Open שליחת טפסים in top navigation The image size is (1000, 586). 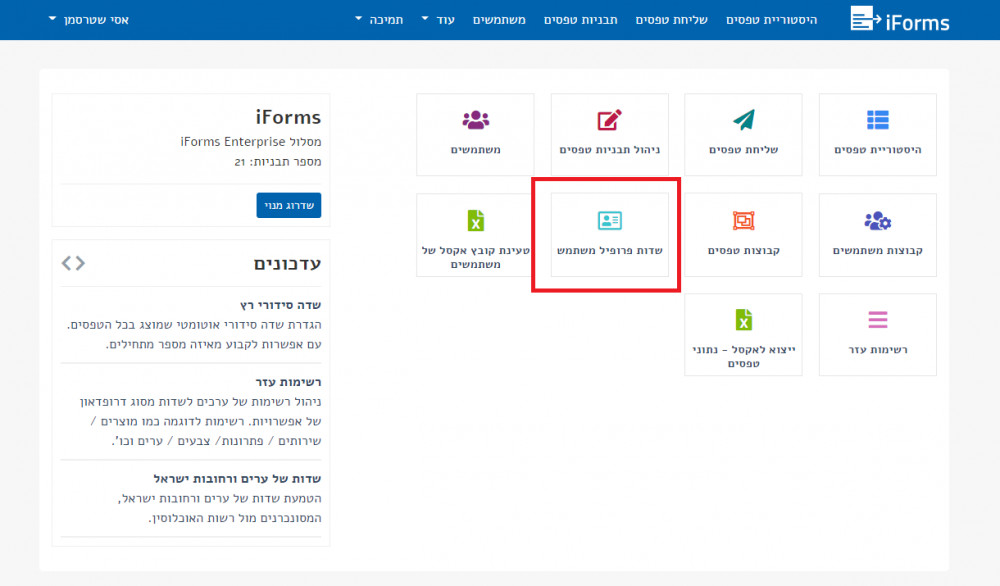(x=671, y=20)
